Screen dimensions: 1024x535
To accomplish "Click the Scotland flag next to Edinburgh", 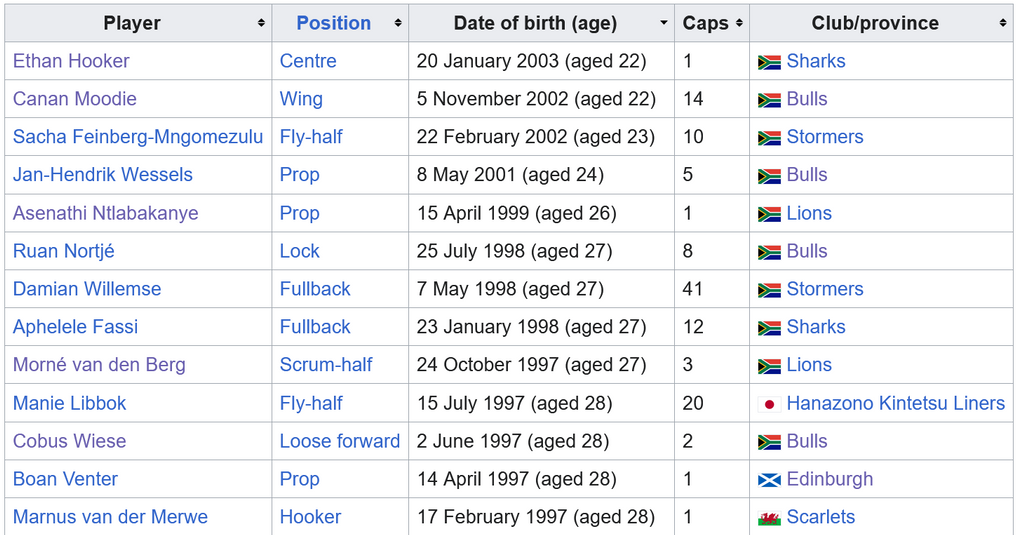I will [769, 480].
